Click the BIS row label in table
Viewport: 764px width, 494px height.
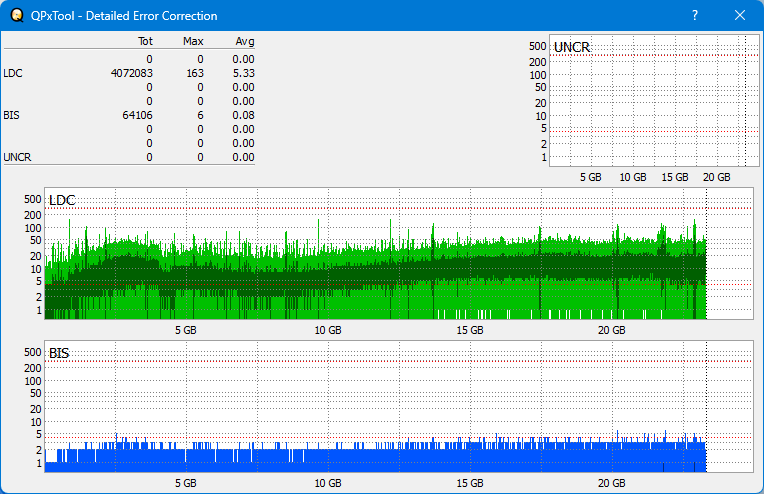click(x=11, y=115)
